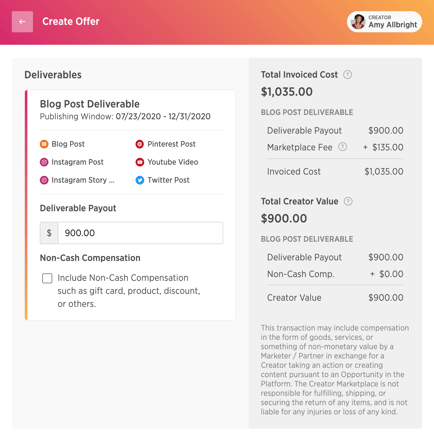The image size is (434, 438).
Task: Click Total Creator Value help icon
Action: (348, 201)
